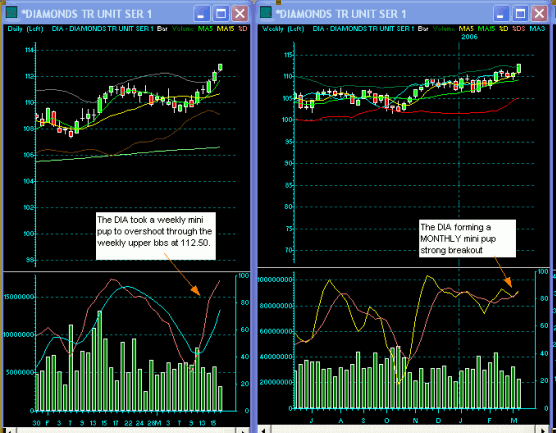
Task: Click the 'Daily (Left)' label
Action: pos(25,29)
